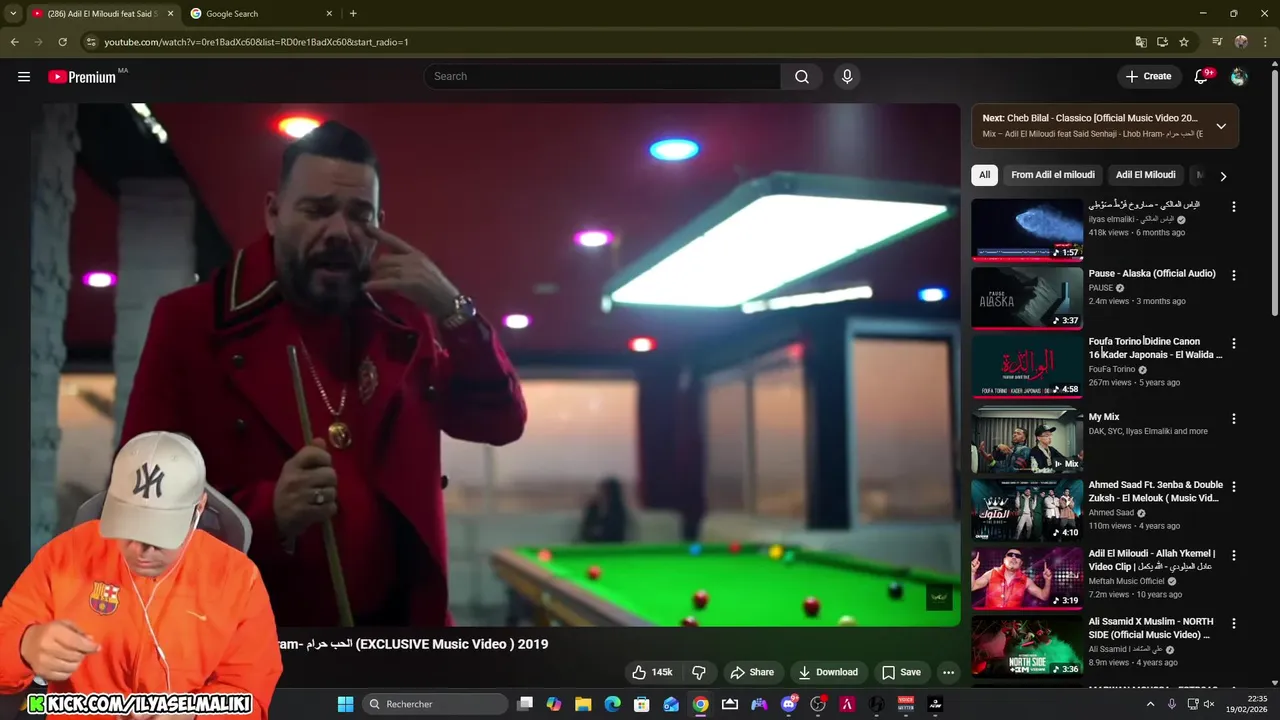Focus the YouTube search field
Screen dimensions: 1280x720
(602, 77)
